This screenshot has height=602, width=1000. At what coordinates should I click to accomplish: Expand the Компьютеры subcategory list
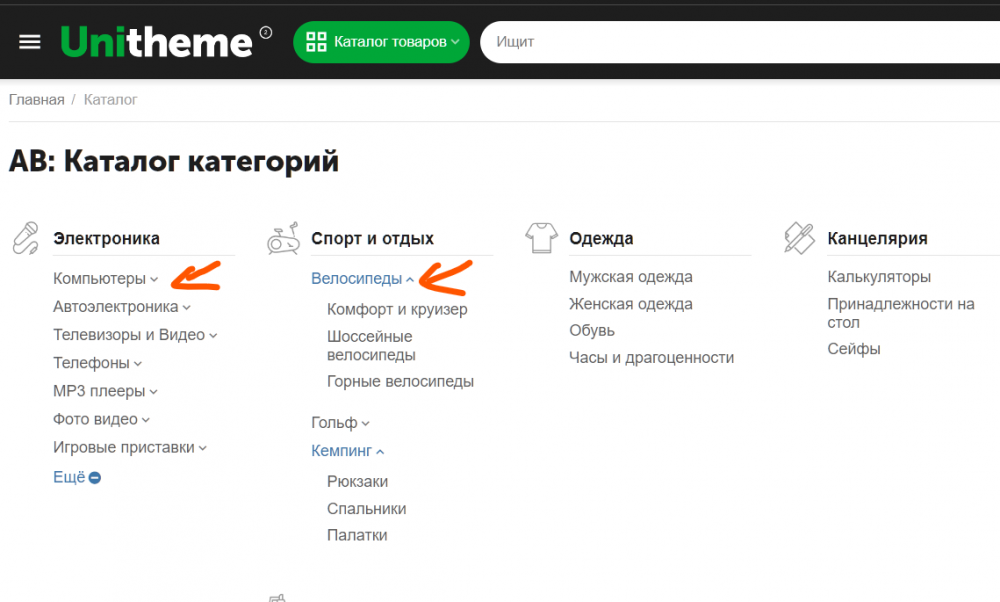click(154, 279)
